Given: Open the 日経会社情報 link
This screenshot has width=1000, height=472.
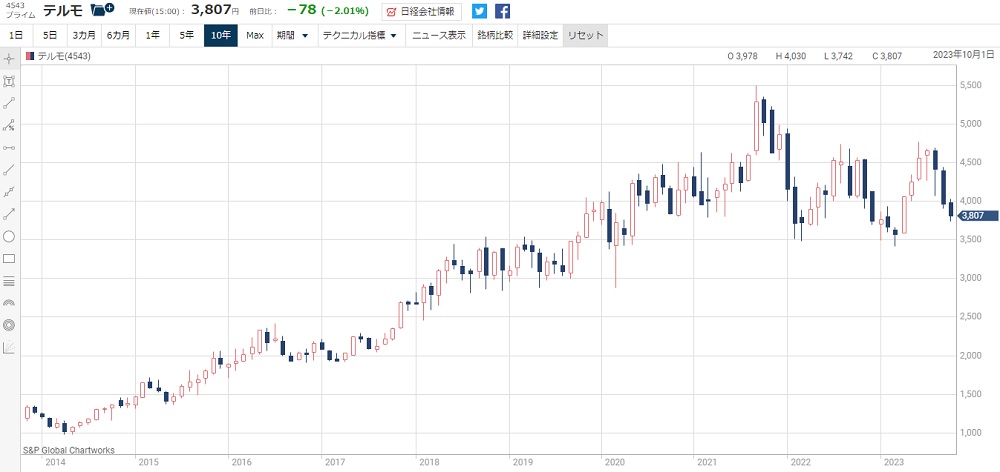Looking at the screenshot, I should tap(422, 12).
